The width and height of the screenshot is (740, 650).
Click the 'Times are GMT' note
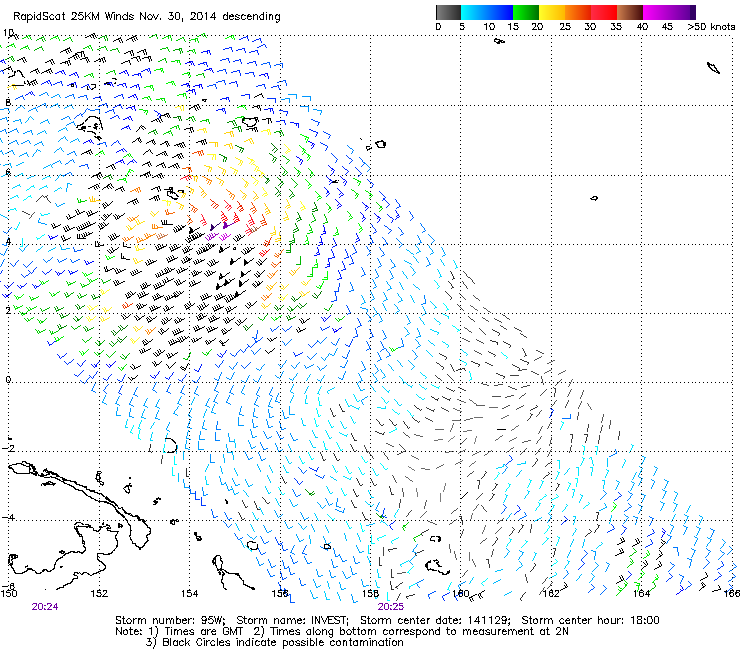[x=204, y=632]
